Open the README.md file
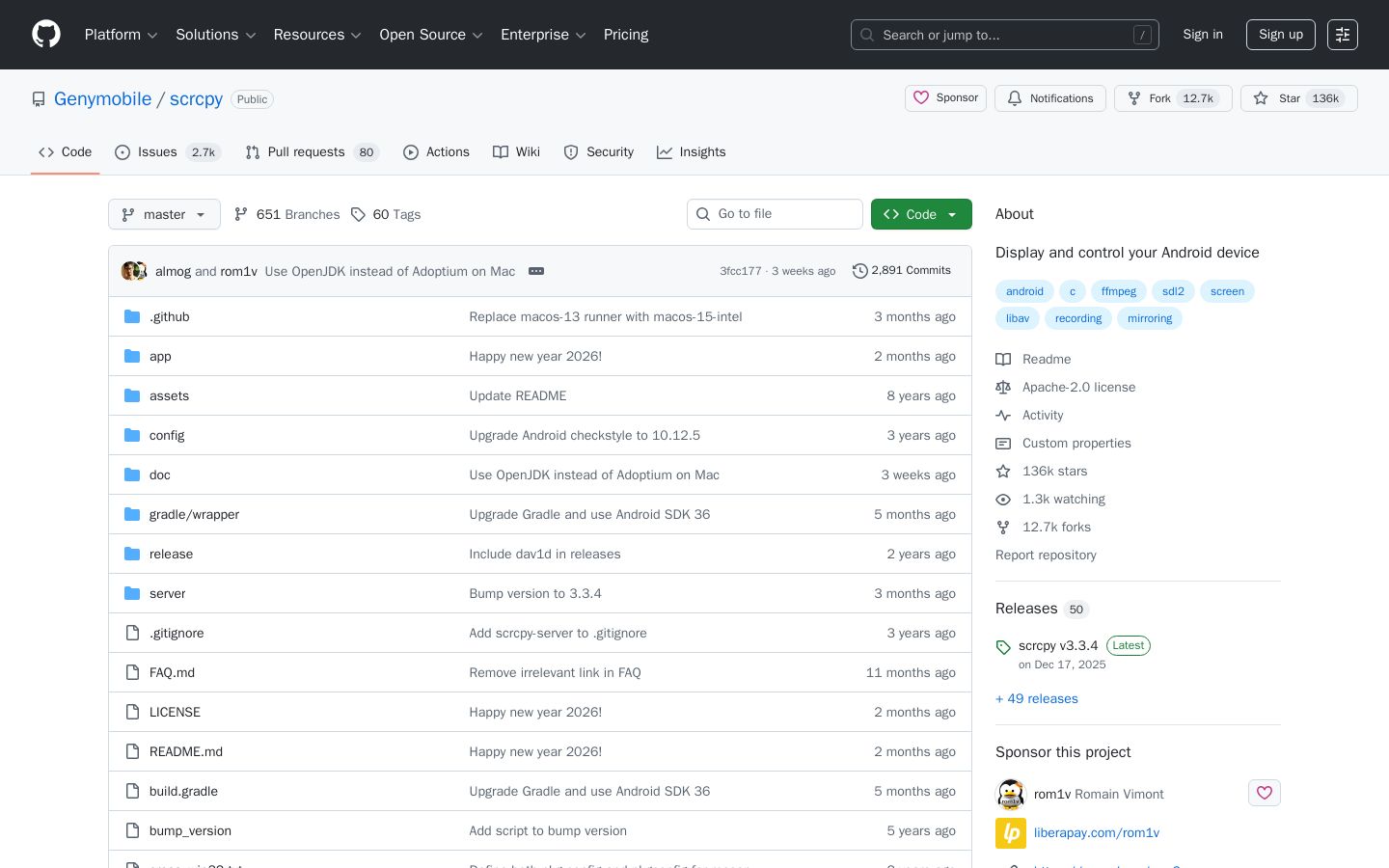 186,752
